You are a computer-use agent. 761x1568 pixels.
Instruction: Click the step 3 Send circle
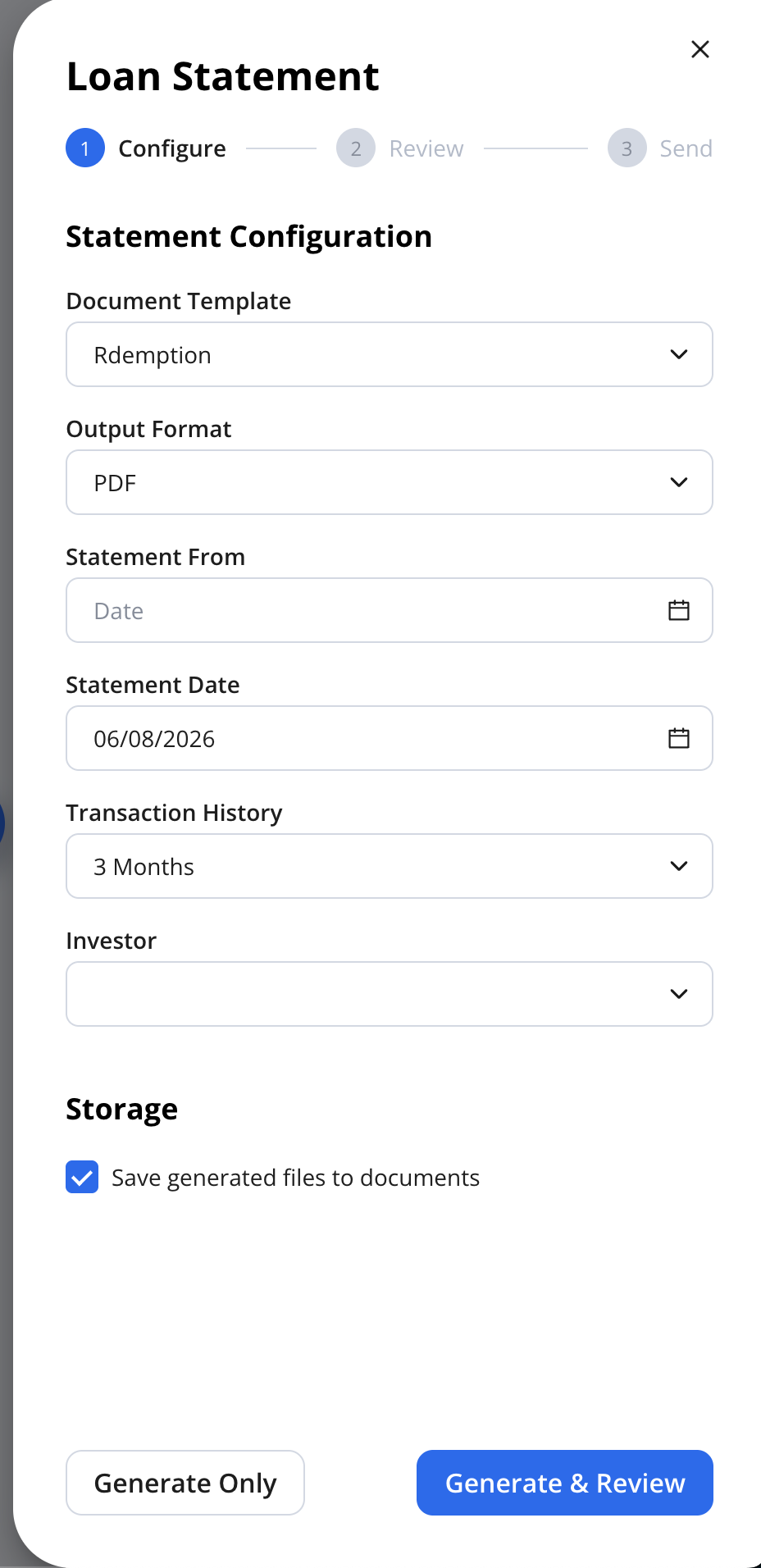[x=627, y=148]
